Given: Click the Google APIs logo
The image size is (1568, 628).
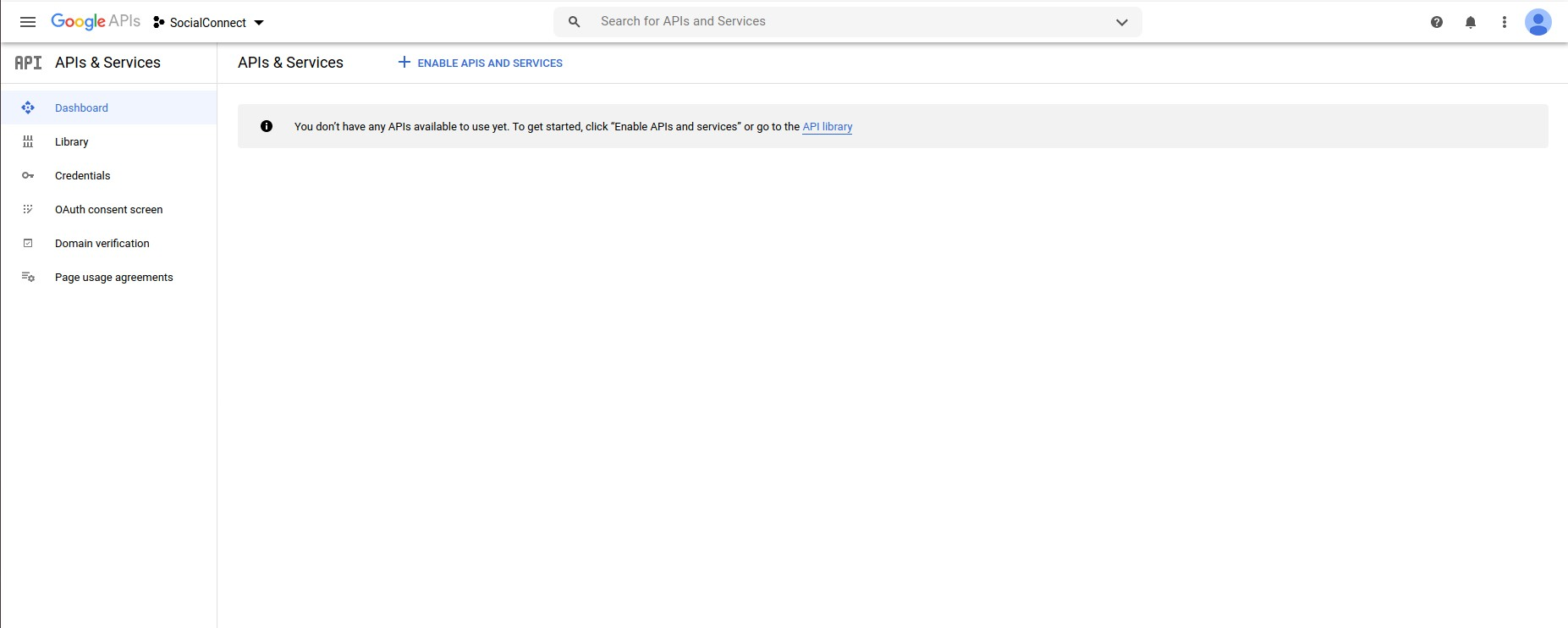Looking at the screenshot, I should click(x=96, y=22).
